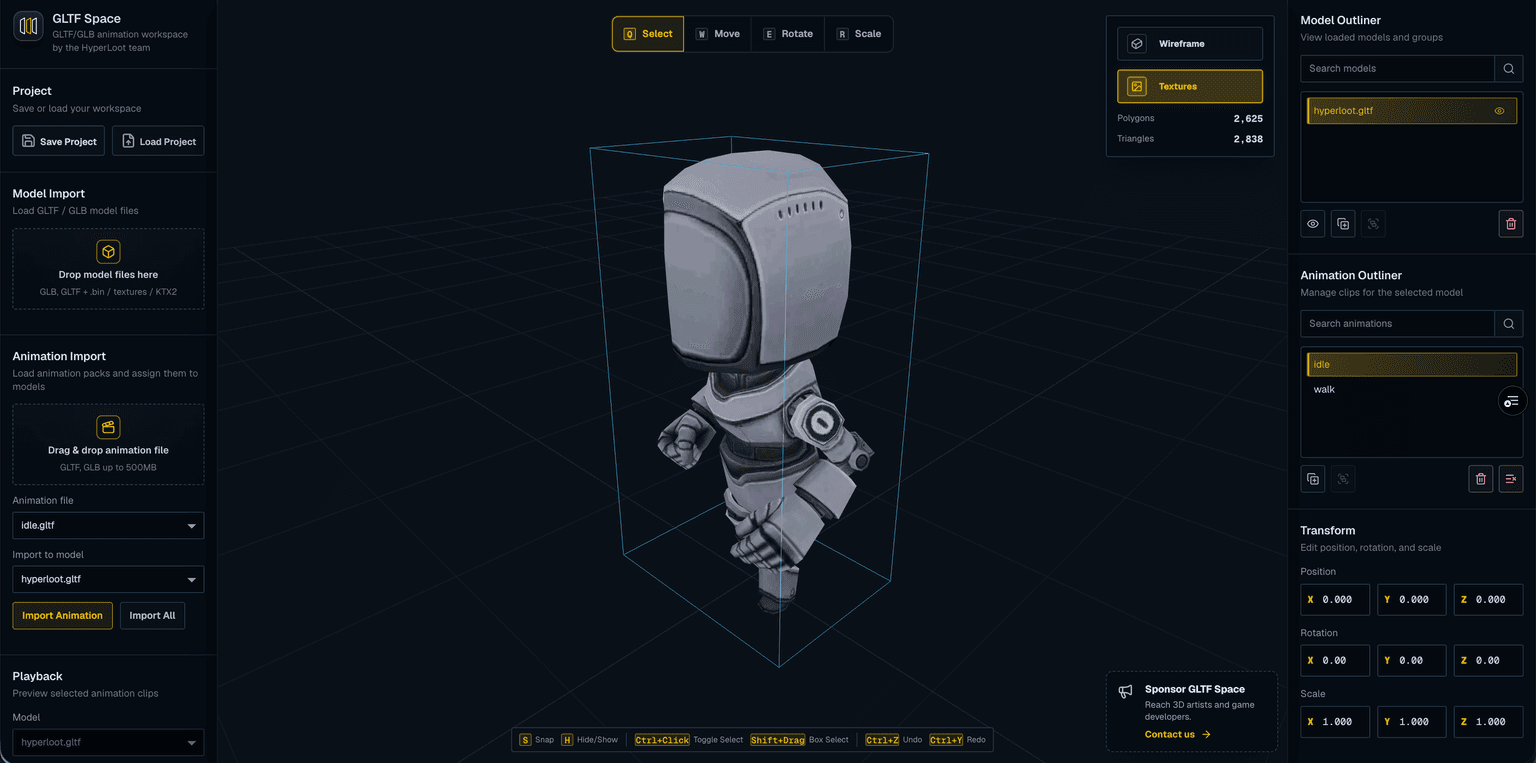Click delete clip trash icon in Animation Outliner
The height and width of the screenshot is (763, 1536).
(x=1481, y=479)
